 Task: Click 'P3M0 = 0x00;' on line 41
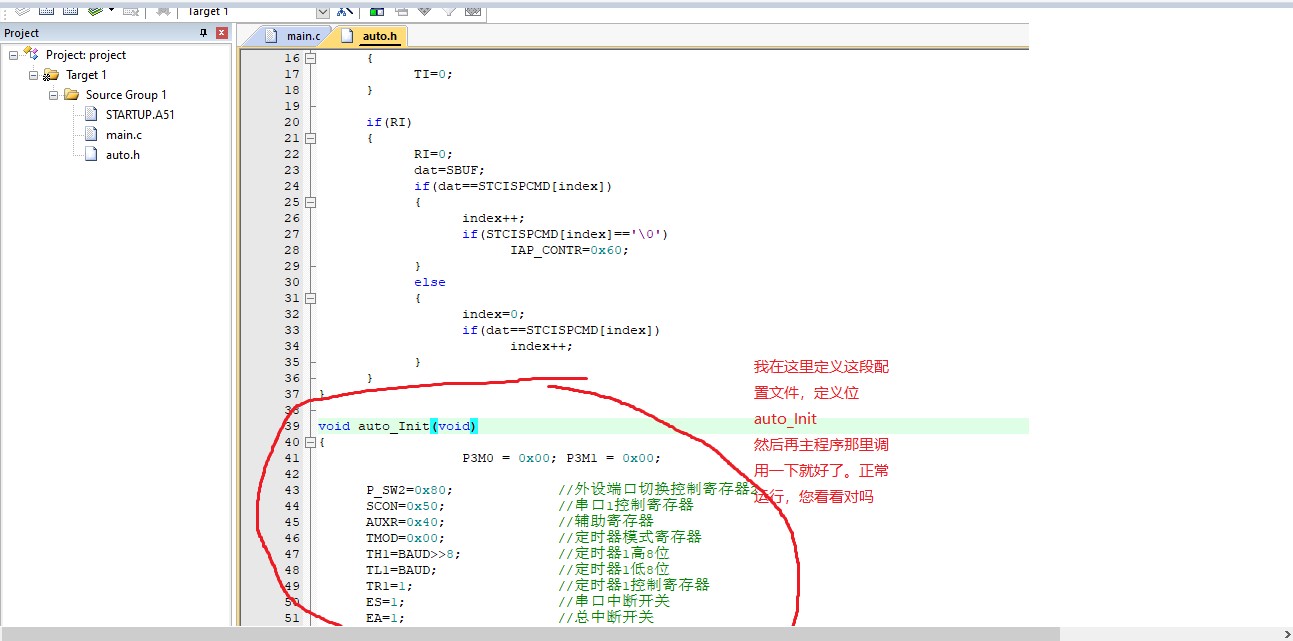[x=510, y=458]
